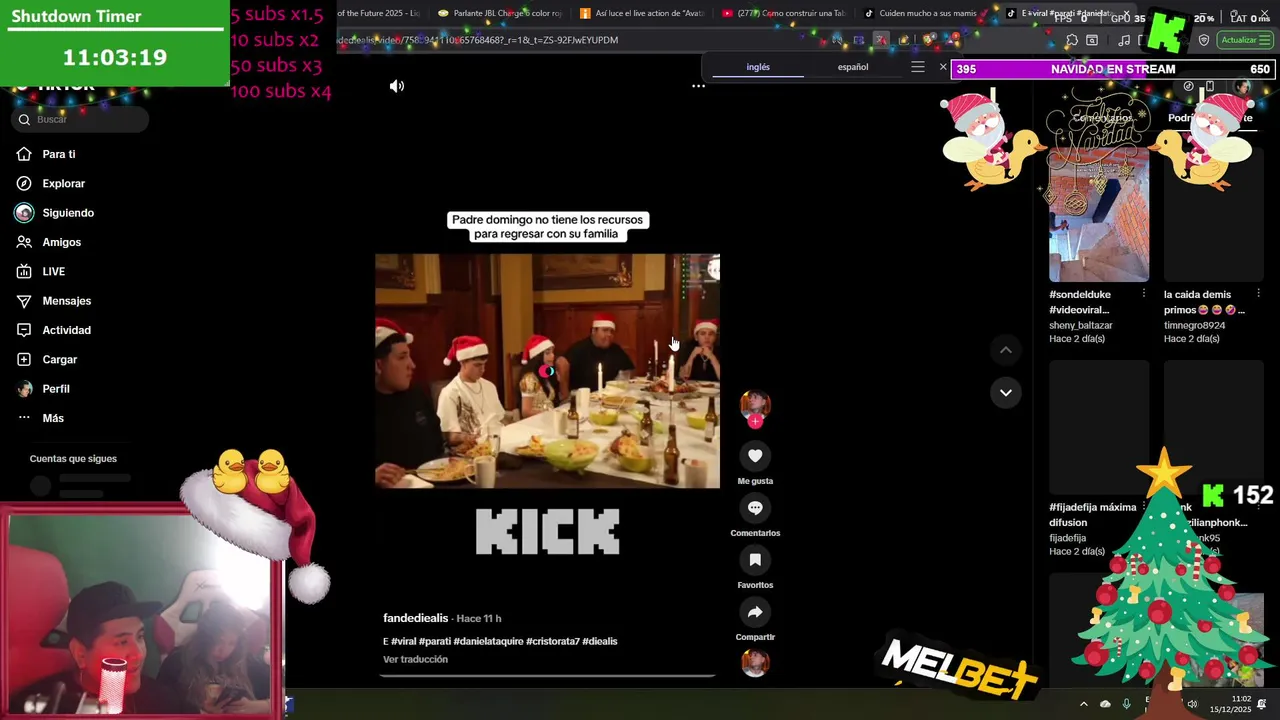The image size is (1280, 720).
Task: Like the video with heart icon
Action: pos(755,456)
